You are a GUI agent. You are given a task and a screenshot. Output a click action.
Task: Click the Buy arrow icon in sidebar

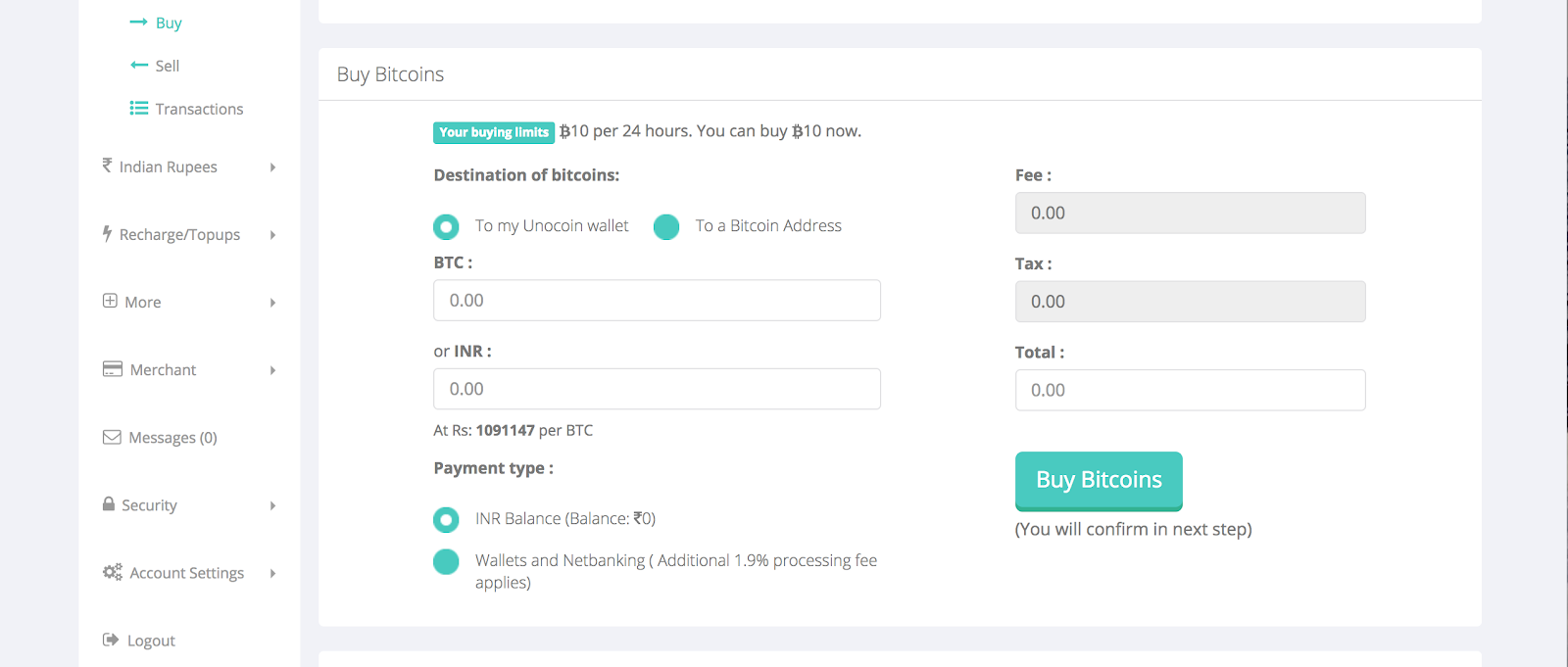[138, 22]
